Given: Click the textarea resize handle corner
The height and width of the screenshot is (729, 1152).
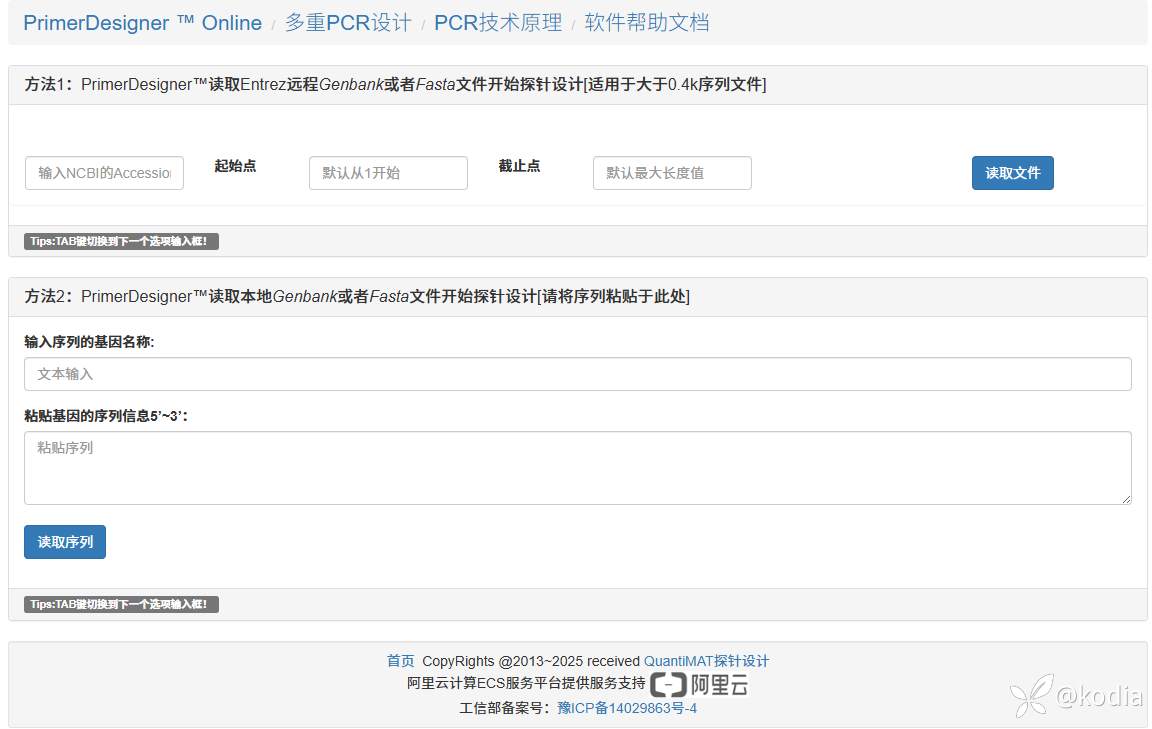Looking at the screenshot, I should click(x=1126, y=499).
